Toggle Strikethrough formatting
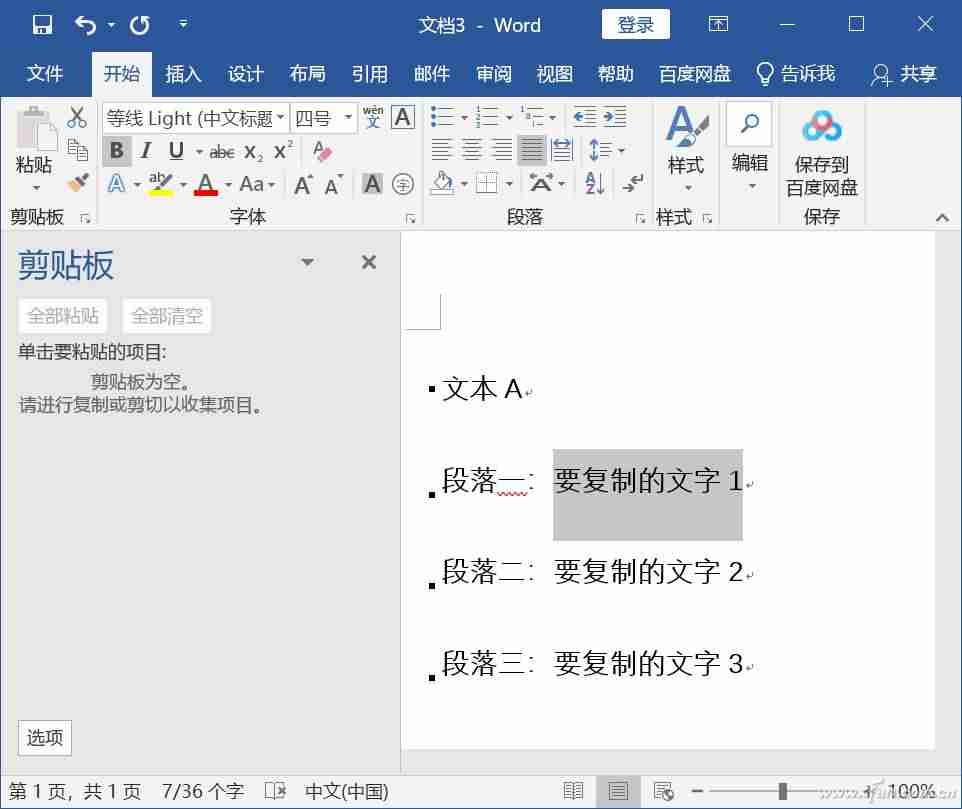Screen dimensions: 962x809 (x=221, y=151)
